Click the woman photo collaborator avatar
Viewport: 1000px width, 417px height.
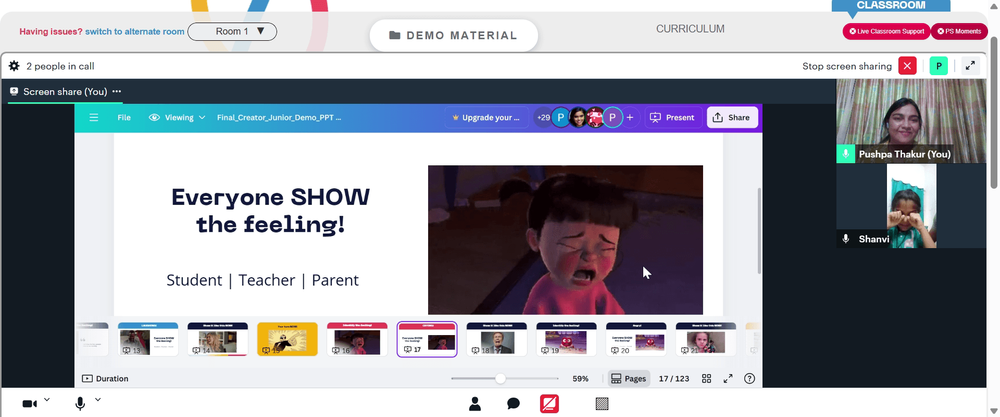coord(578,117)
